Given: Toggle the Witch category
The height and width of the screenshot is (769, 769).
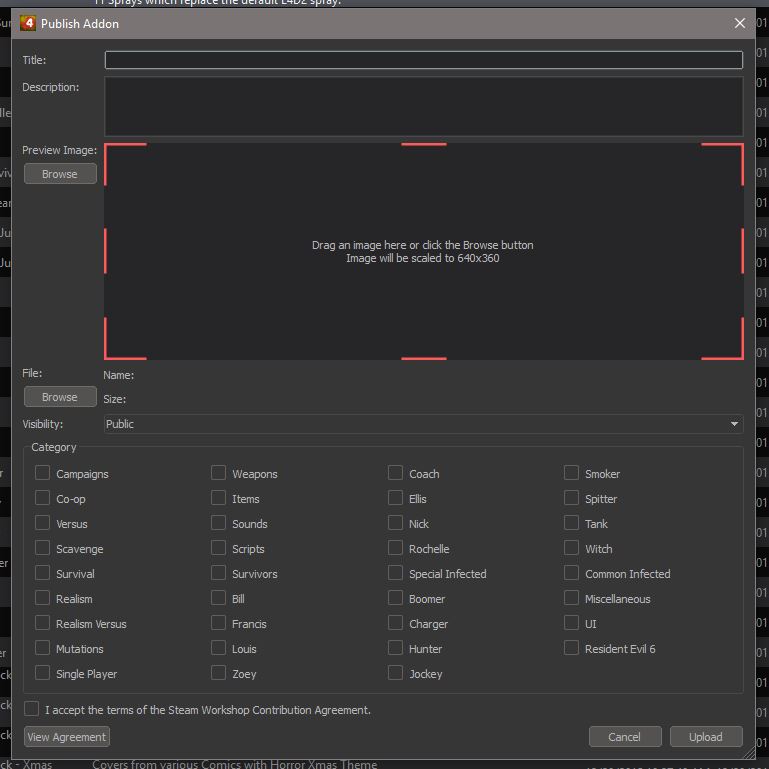Looking at the screenshot, I should [571, 548].
